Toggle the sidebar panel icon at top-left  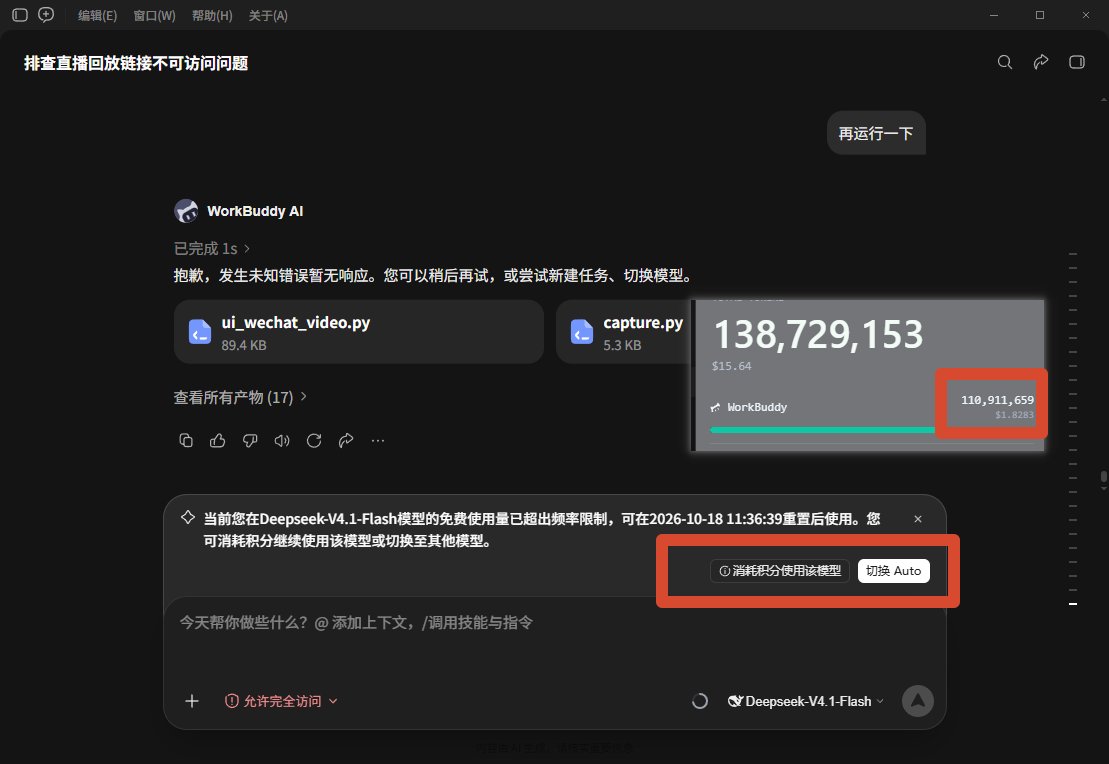point(20,15)
